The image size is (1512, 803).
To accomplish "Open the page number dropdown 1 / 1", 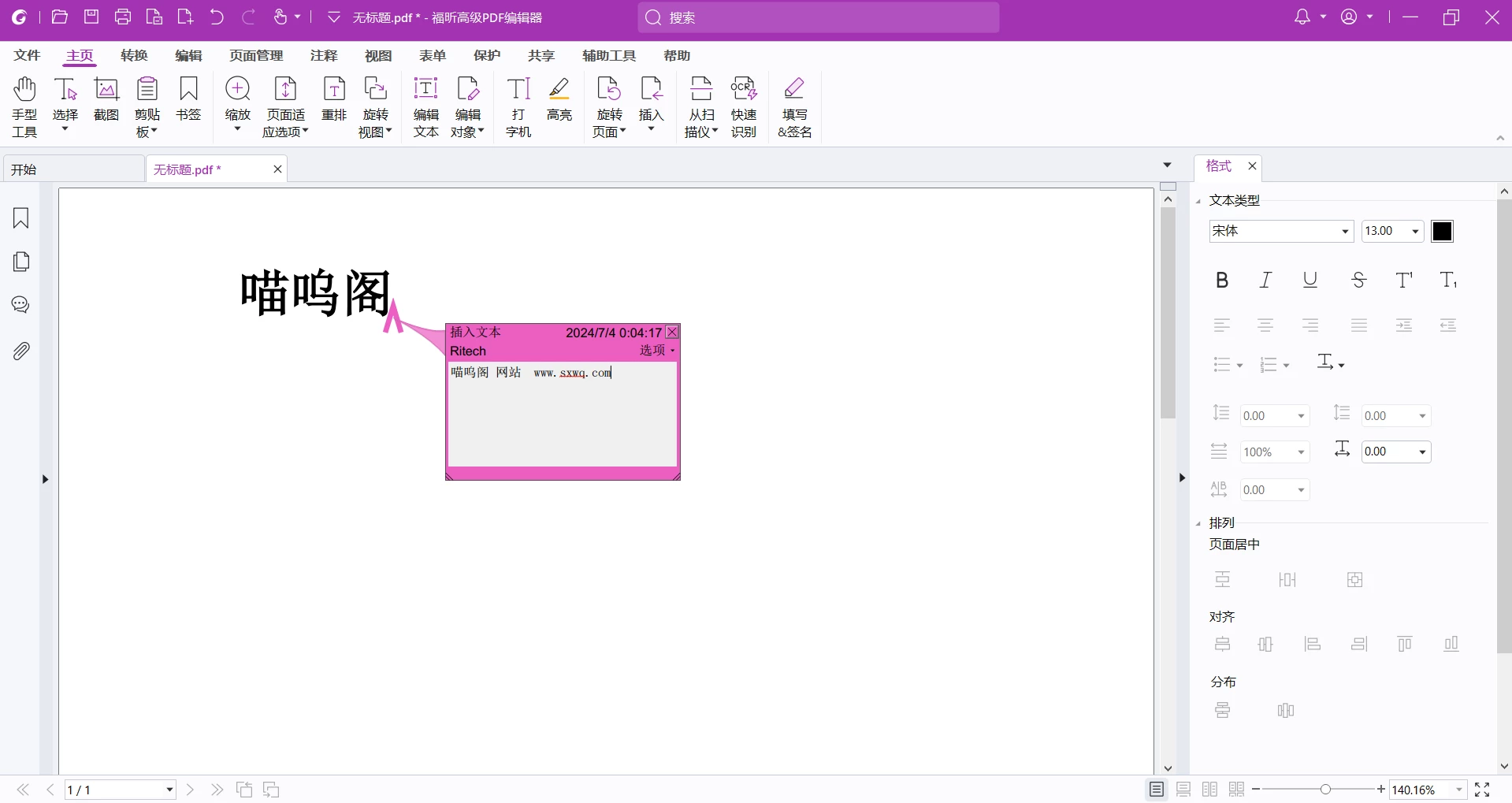I will pyautogui.click(x=169, y=790).
